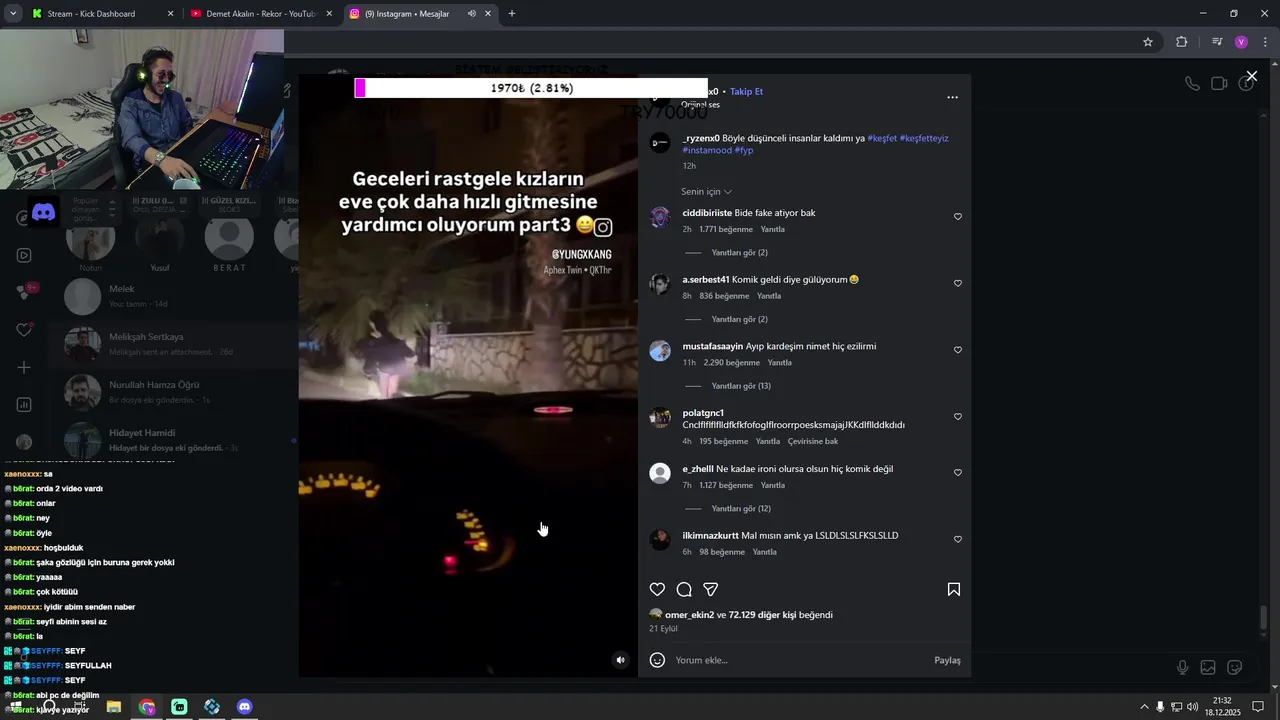The height and width of the screenshot is (720, 1280).
Task: Close the Kick Dashboard tab
Action: click(170, 14)
